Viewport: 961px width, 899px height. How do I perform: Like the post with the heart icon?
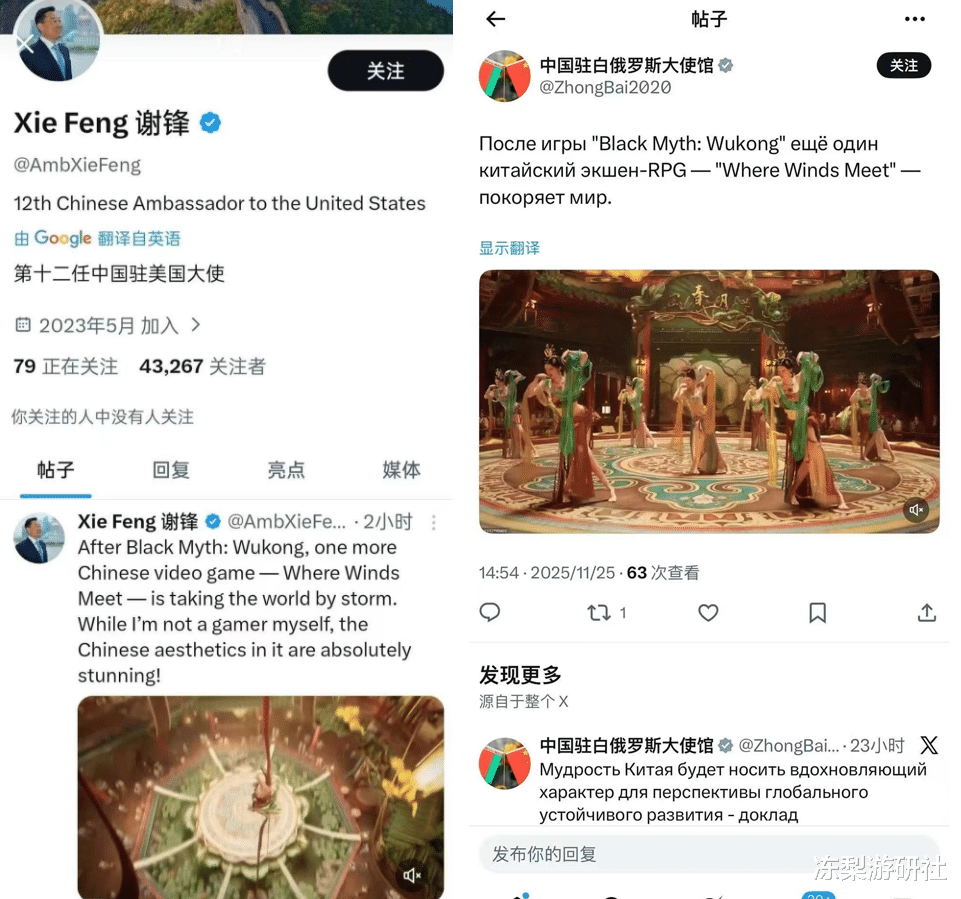tap(708, 612)
